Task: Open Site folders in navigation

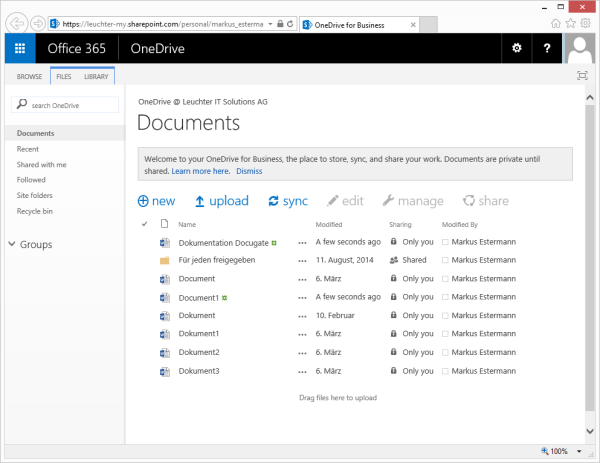Action: coord(34,196)
